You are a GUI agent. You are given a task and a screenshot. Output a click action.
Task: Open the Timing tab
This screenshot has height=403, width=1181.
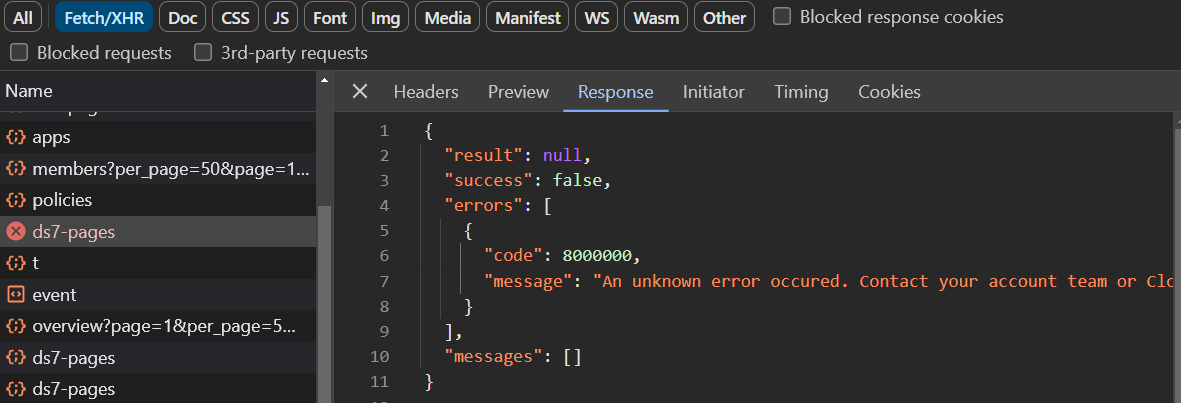(801, 92)
